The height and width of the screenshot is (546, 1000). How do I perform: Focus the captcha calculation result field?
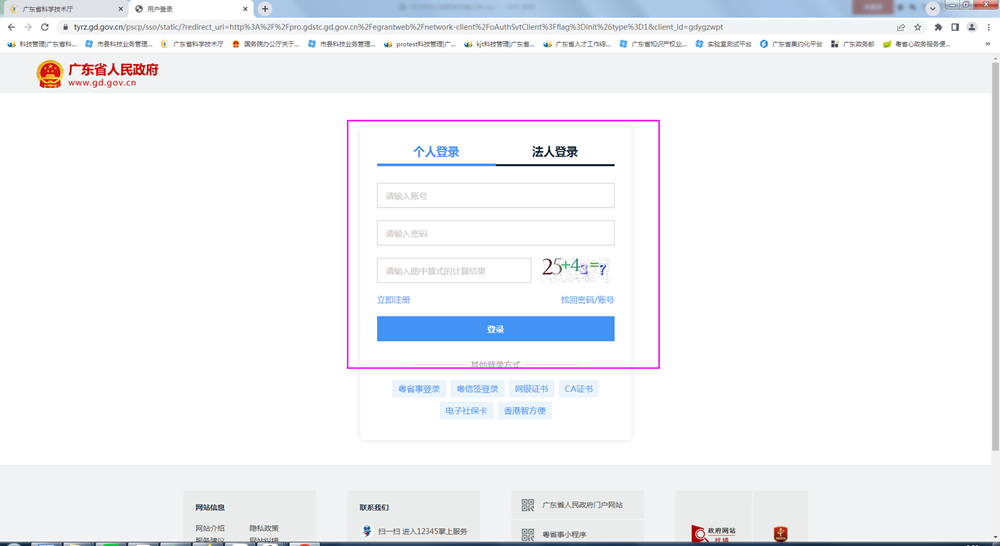[x=454, y=270]
